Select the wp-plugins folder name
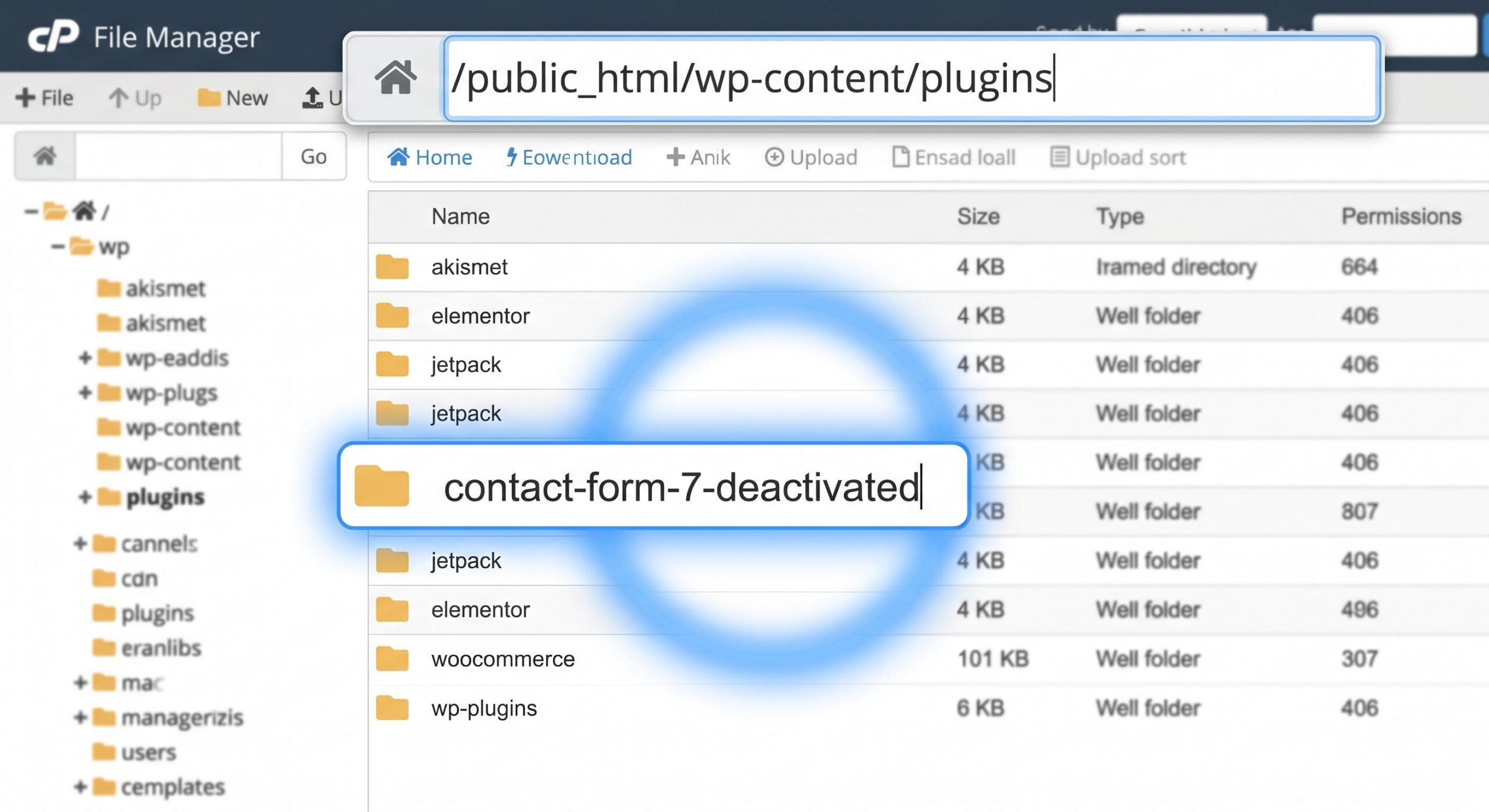The image size is (1489, 812). 484,708
